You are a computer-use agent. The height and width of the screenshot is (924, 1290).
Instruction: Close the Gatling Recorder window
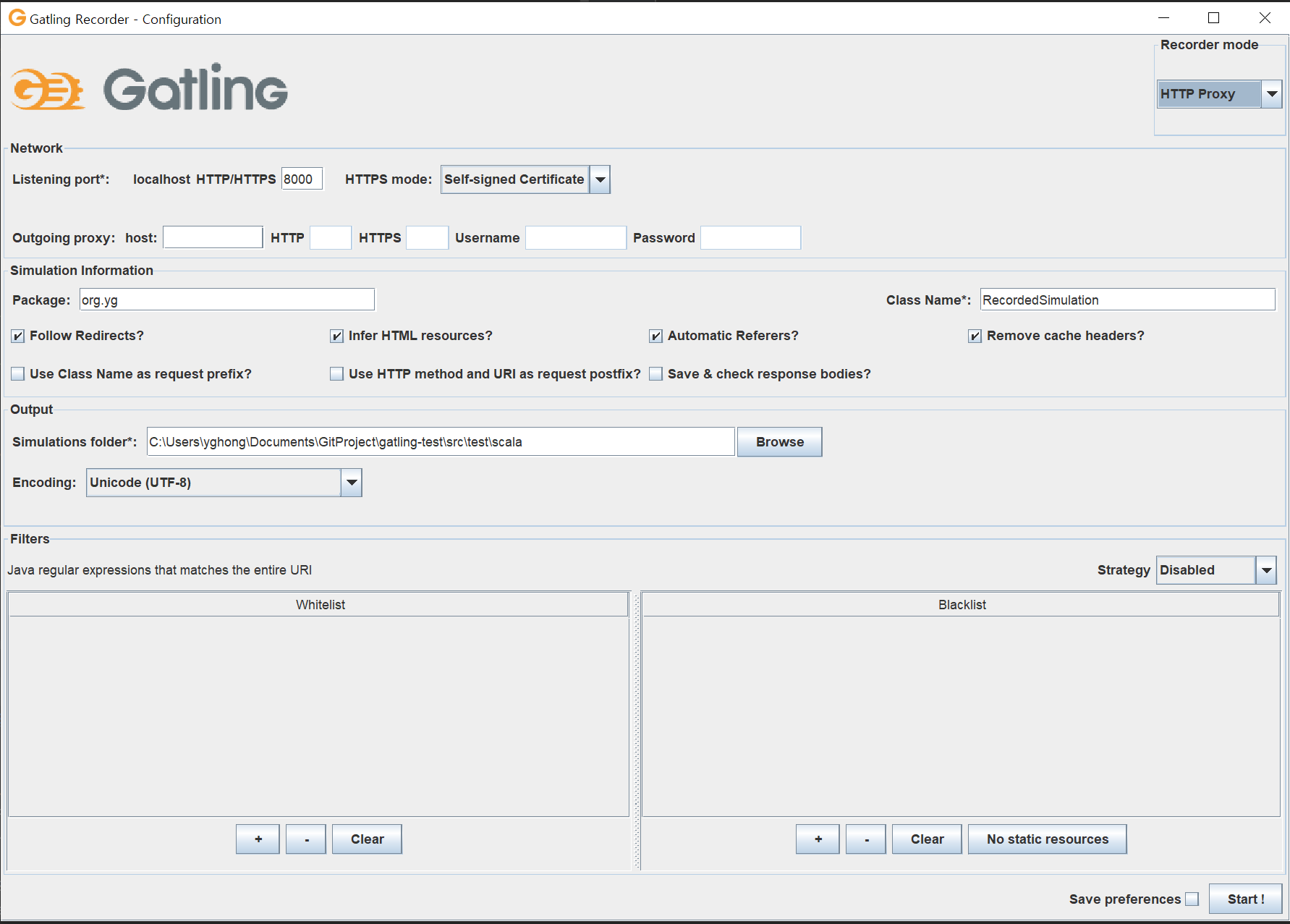coord(1265,18)
